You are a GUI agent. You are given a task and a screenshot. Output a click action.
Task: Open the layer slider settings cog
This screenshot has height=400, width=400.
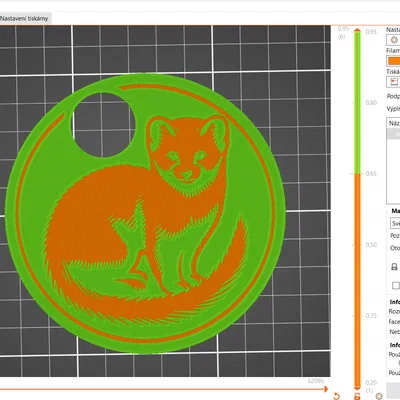[379, 396]
